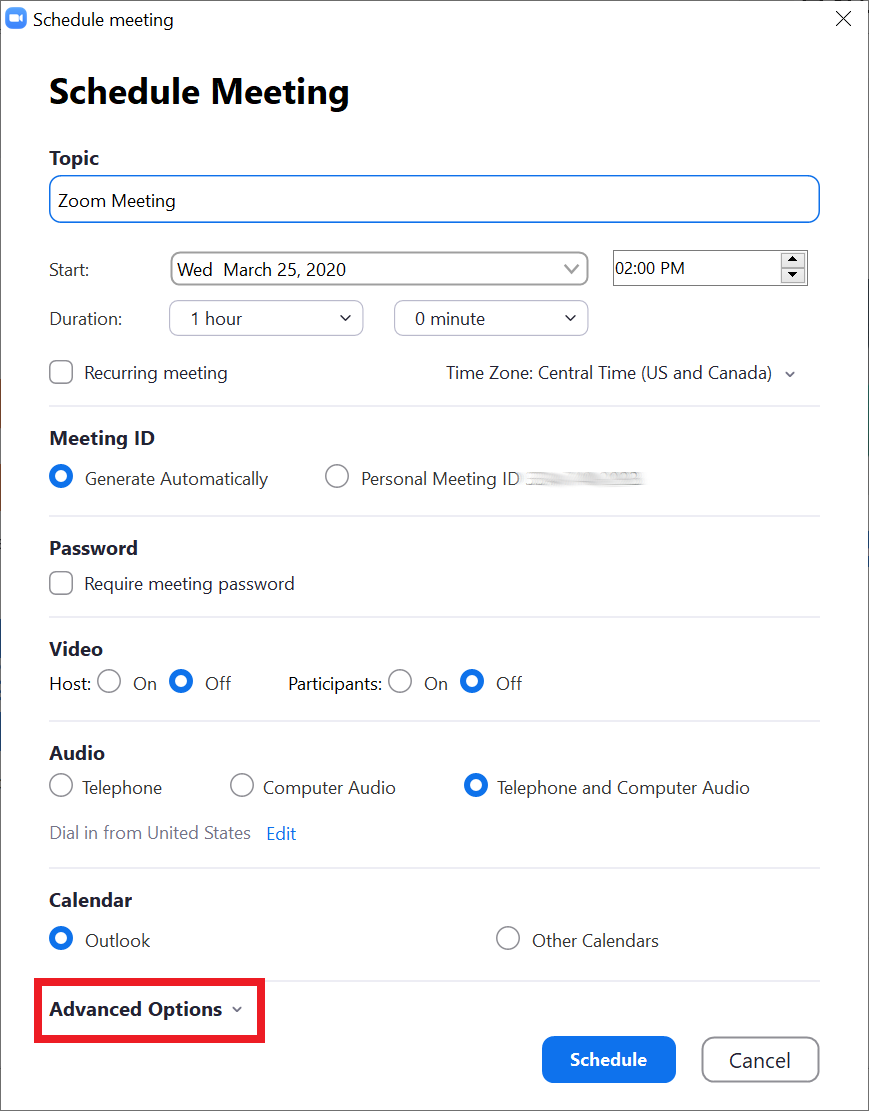Select Other Calendars option
869x1111 pixels.
[x=508, y=938]
